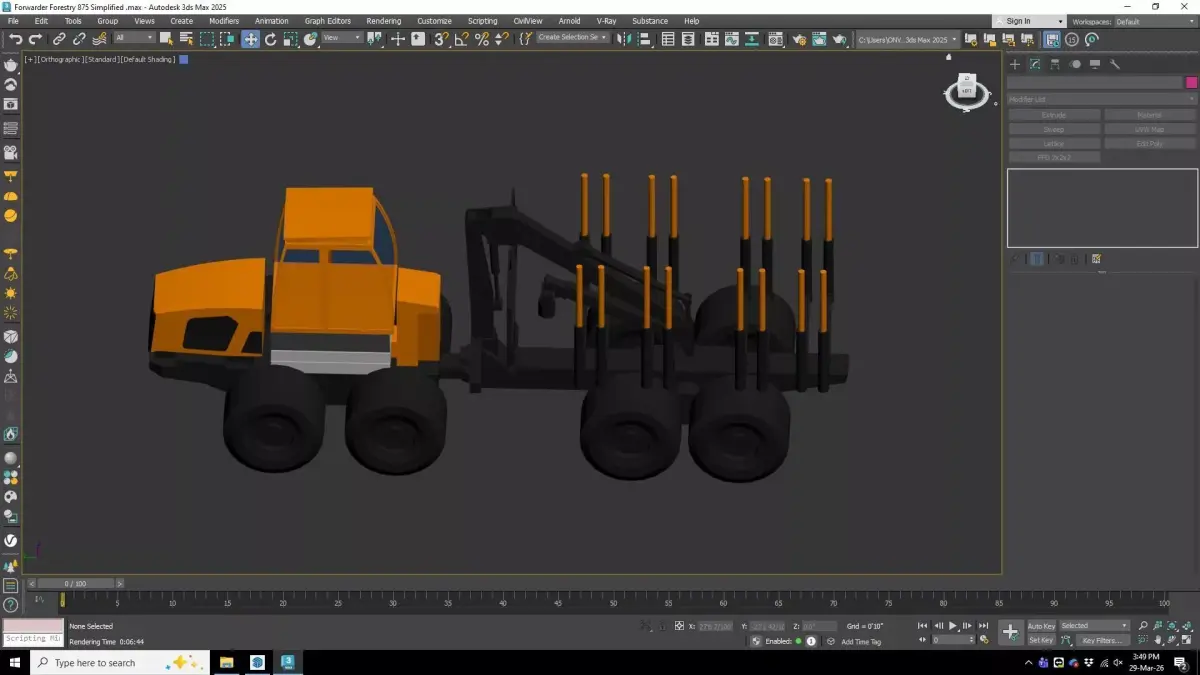The height and width of the screenshot is (675, 1200).
Task: Click the current frame number field
Action: [x=954, y=640]
